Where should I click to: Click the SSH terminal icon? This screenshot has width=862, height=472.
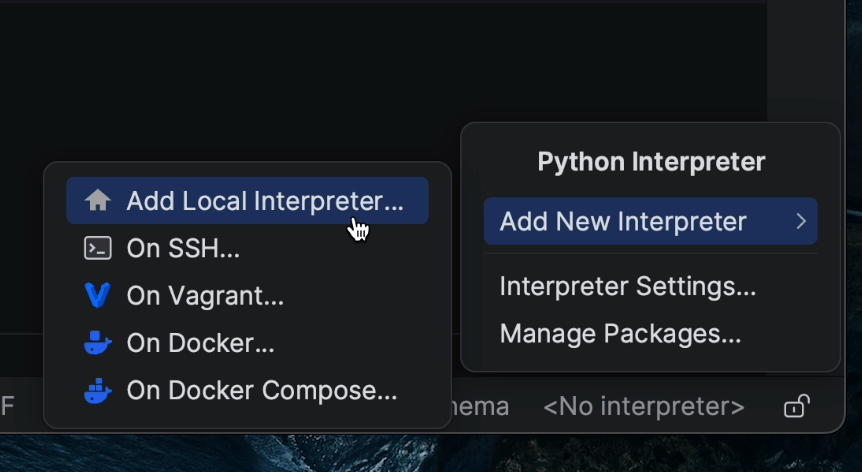pos(97,248)
